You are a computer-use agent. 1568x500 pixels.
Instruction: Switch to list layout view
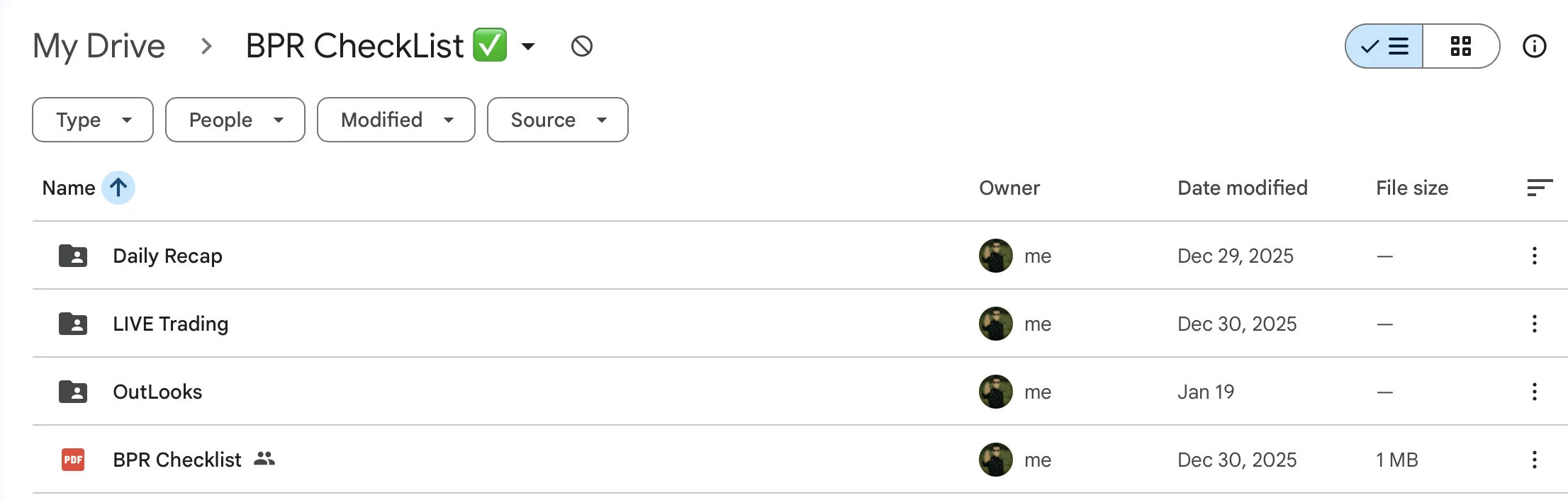[x=1384, y=47]
